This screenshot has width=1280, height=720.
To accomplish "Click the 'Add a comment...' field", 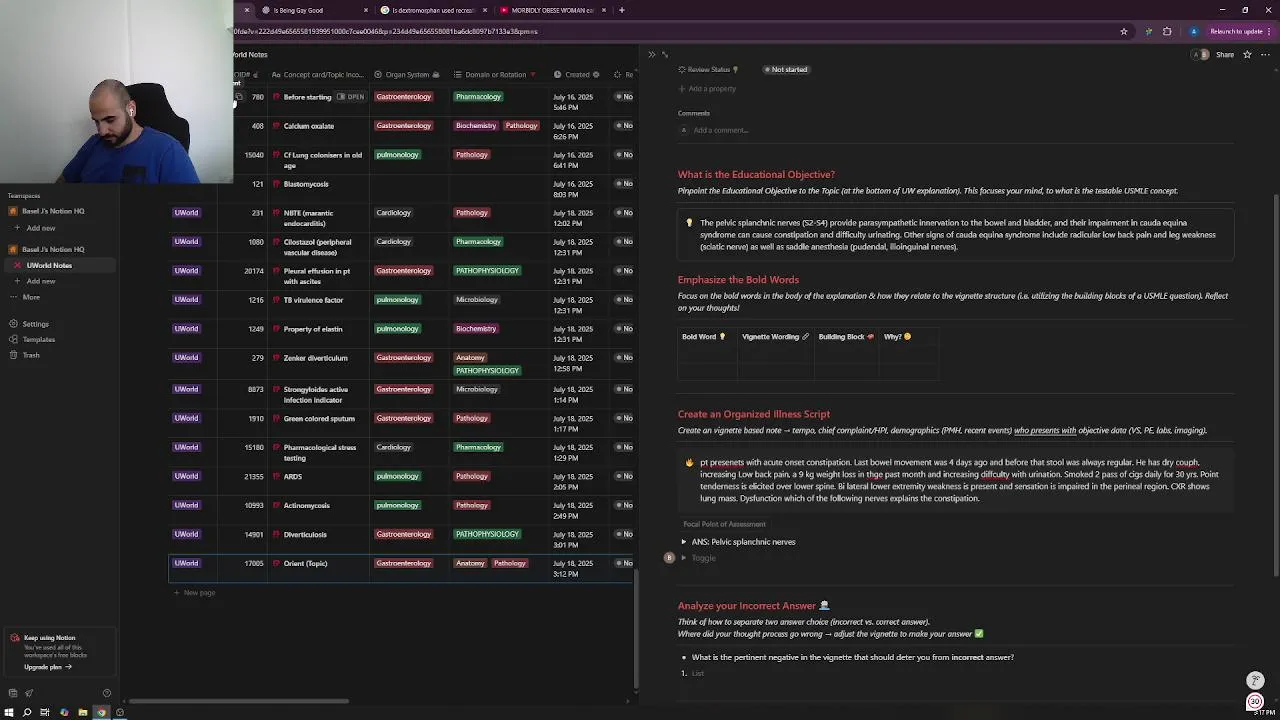I will point(720,130).
